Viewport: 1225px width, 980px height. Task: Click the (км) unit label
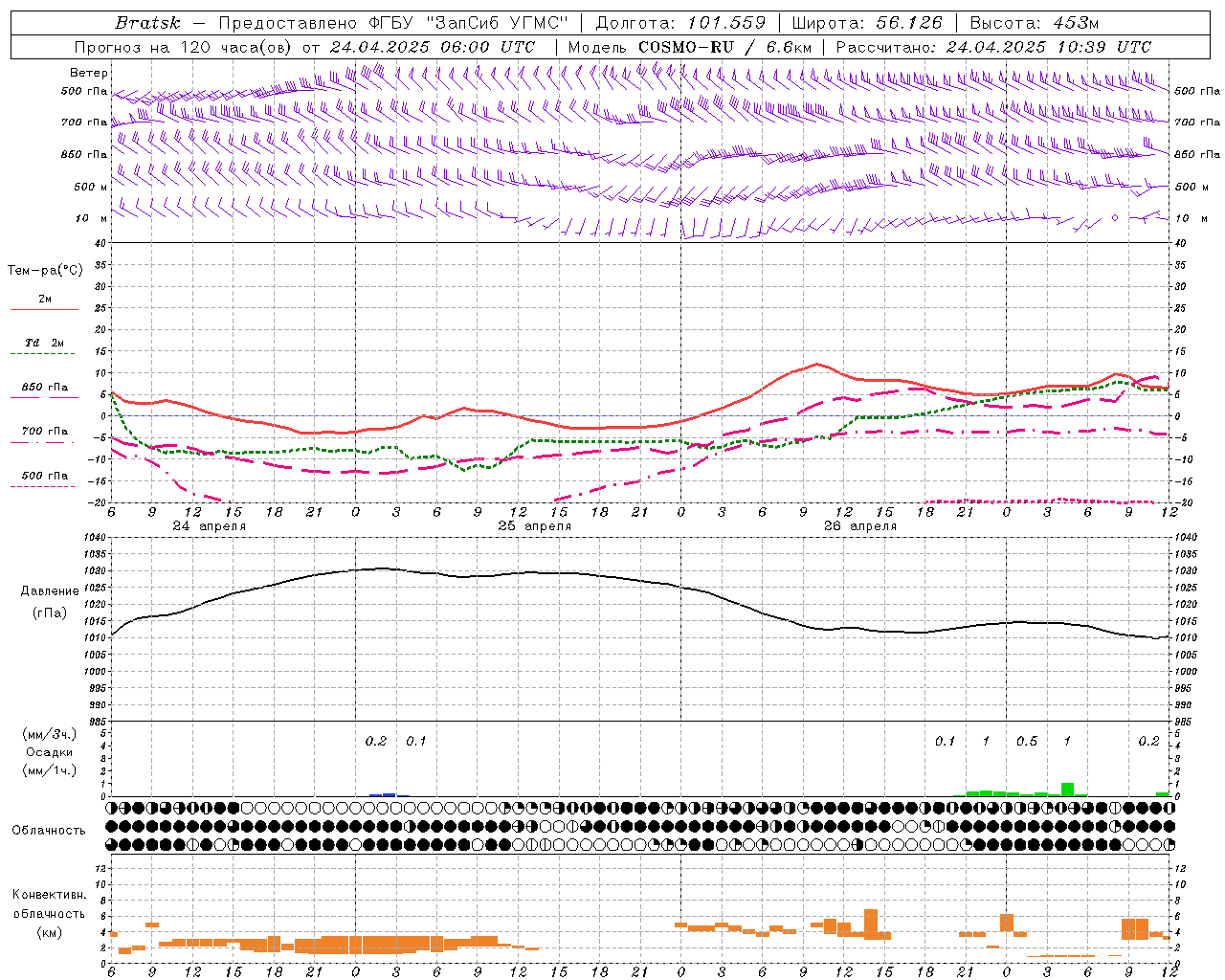pos(50,932)
